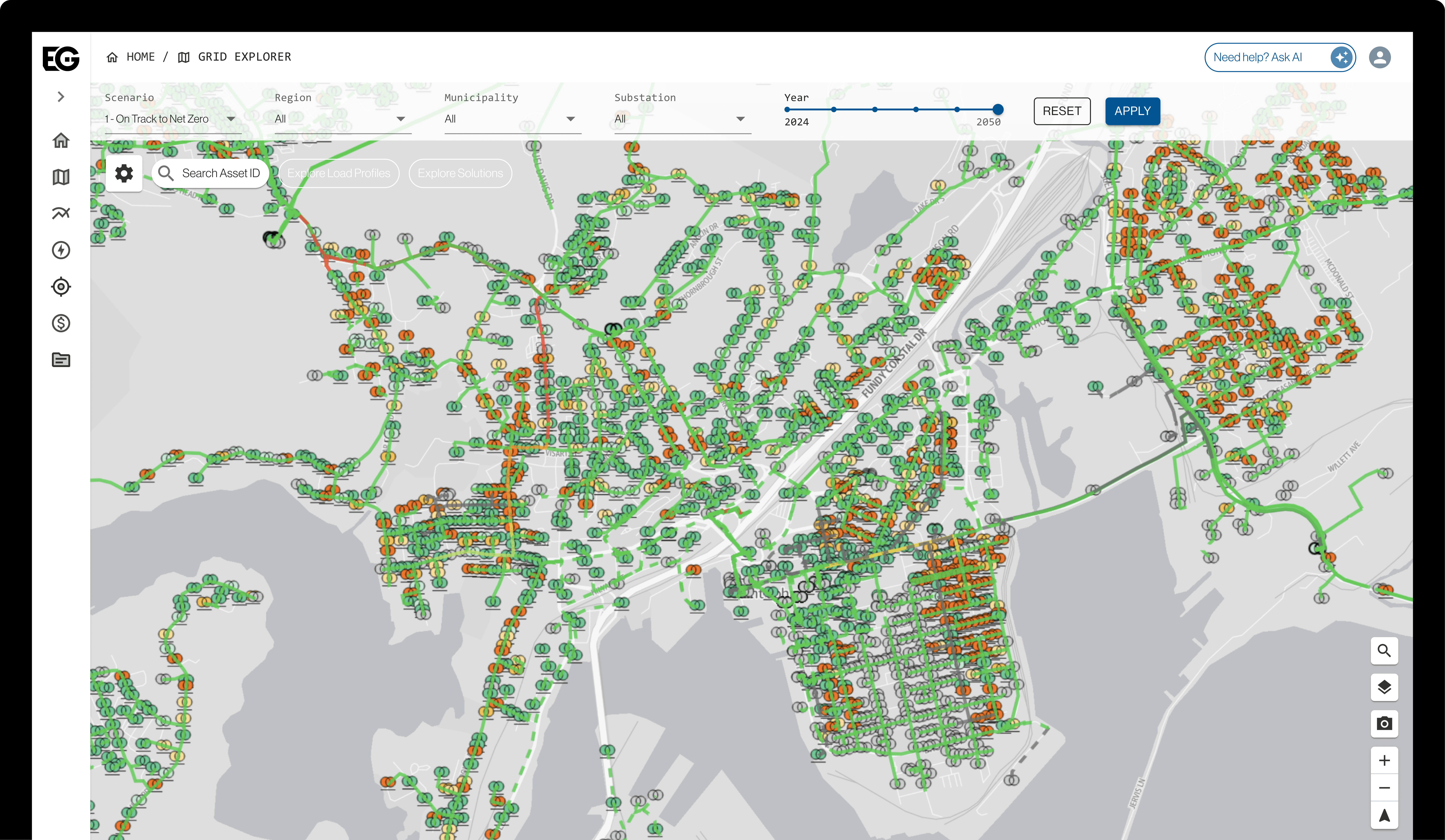Reset map north with compass arrow
The image size is (1445, 840).
tap(1384, 815)
